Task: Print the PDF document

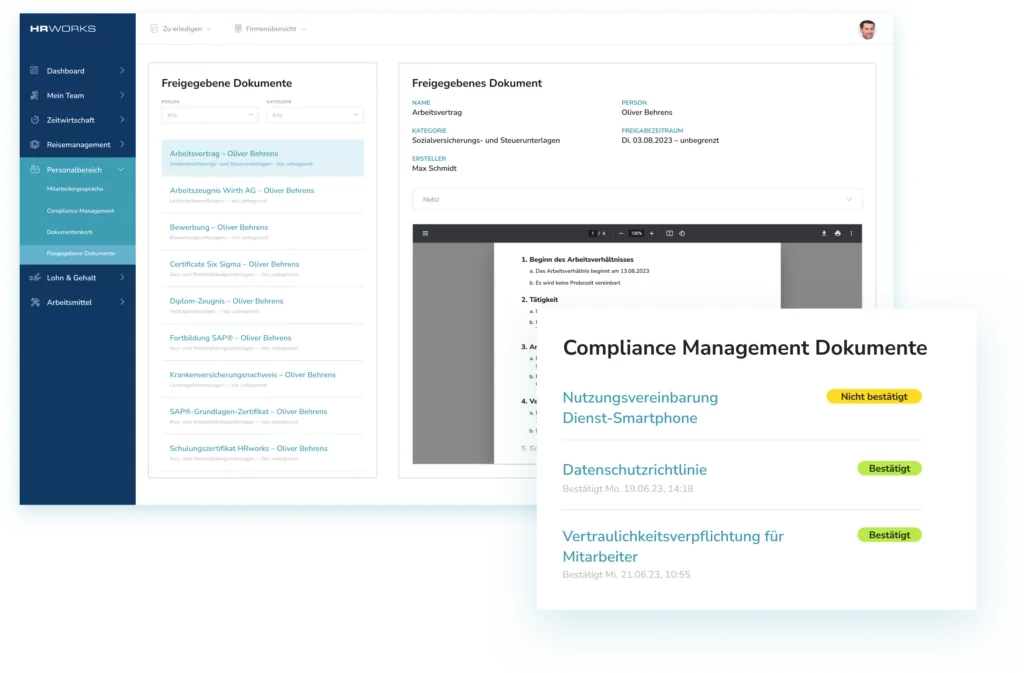Action: coord(837,233)
